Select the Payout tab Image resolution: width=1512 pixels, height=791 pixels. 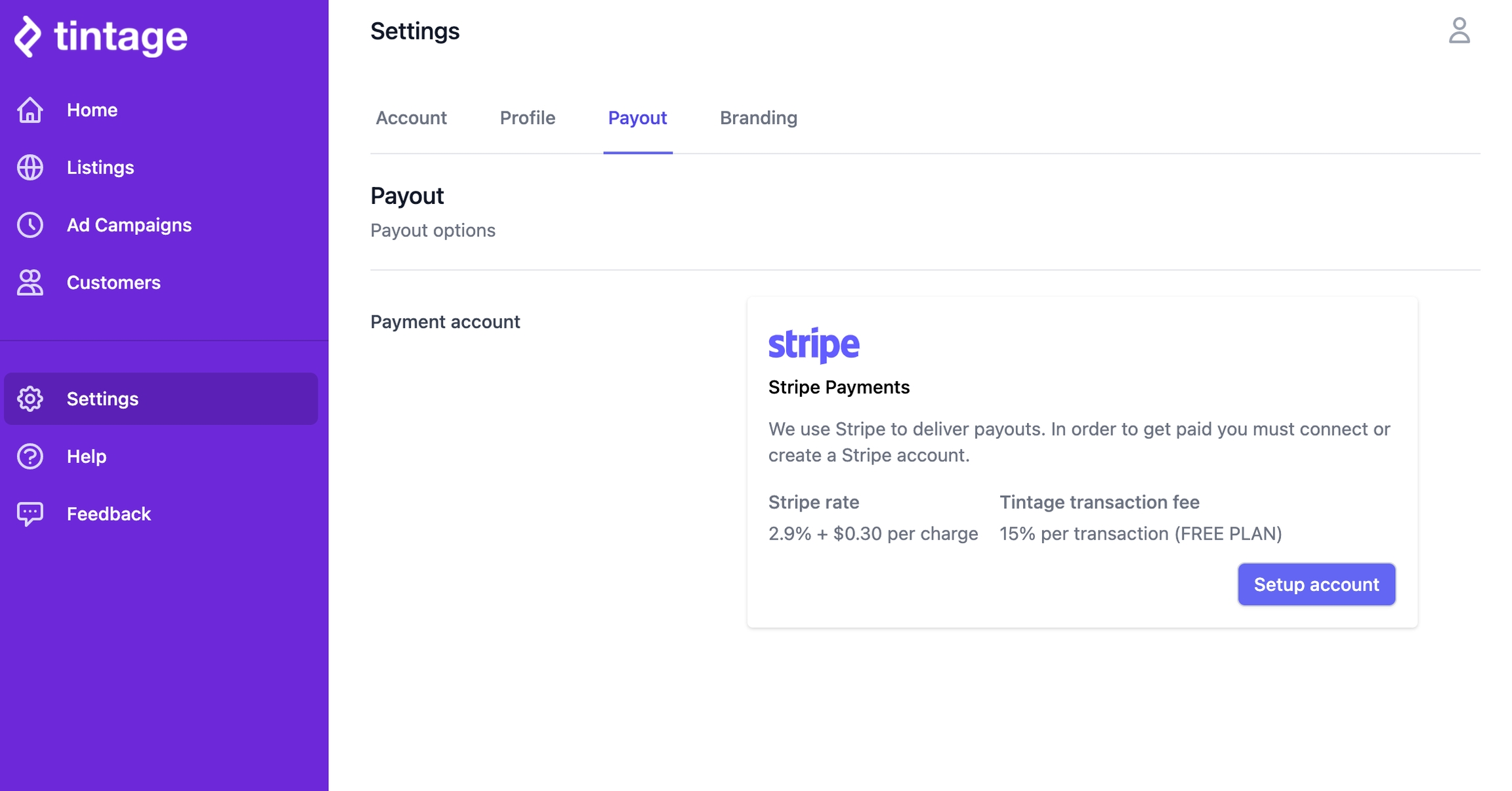[637, 118]
